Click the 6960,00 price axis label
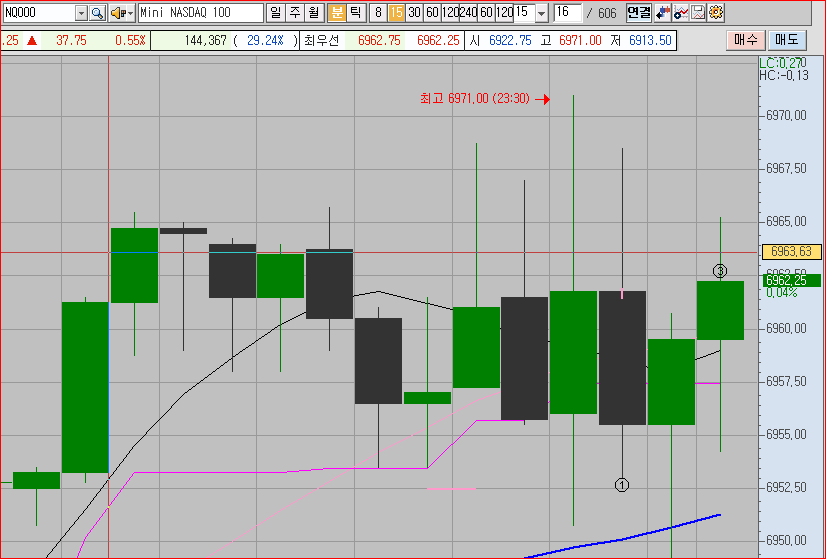 tap(786, 328)
